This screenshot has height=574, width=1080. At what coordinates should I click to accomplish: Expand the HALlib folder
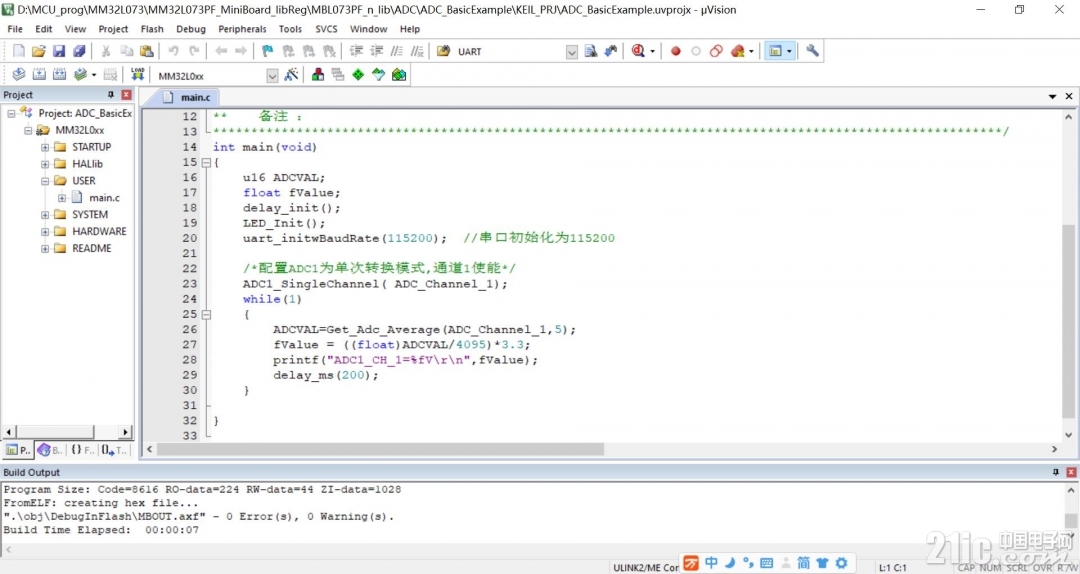(45, 164)
